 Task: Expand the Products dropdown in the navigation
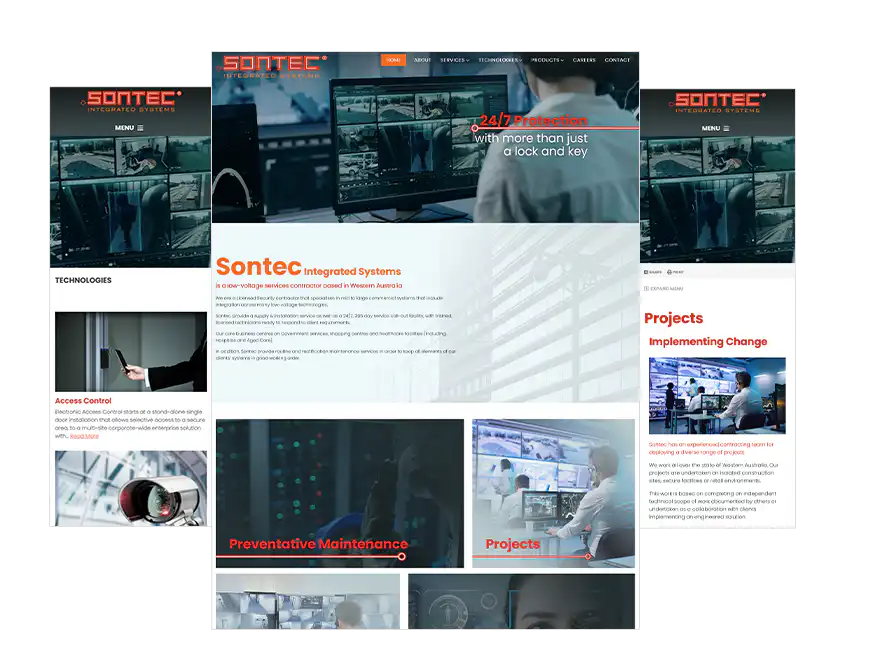click(x=547, y=60)
